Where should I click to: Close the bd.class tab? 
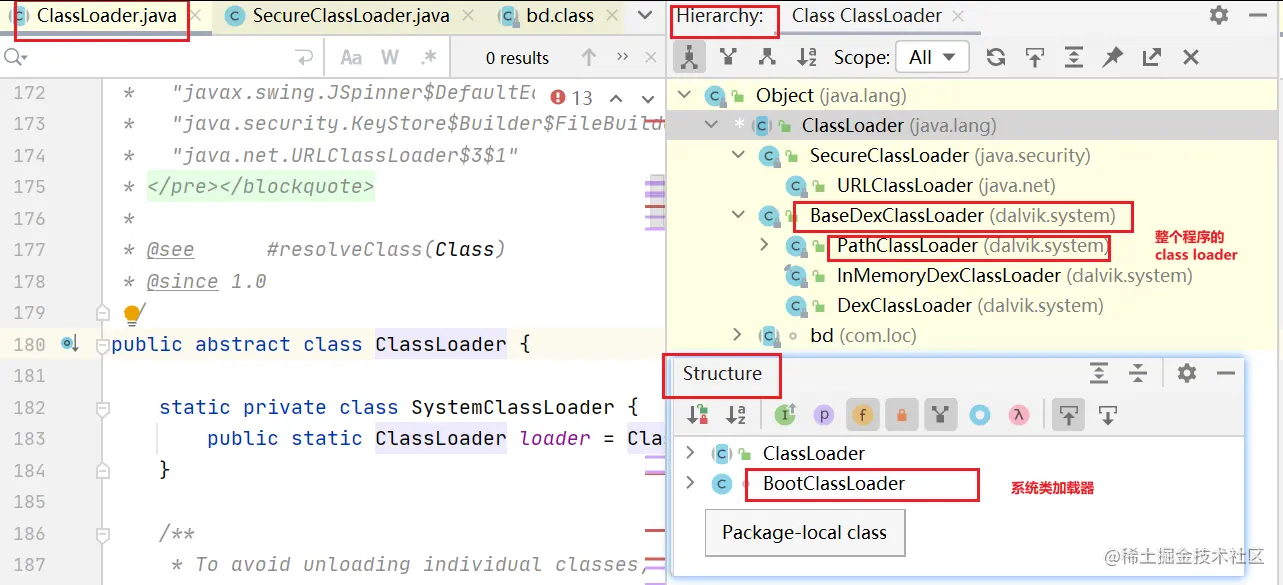pyautogui.click(x=611, y=16)
